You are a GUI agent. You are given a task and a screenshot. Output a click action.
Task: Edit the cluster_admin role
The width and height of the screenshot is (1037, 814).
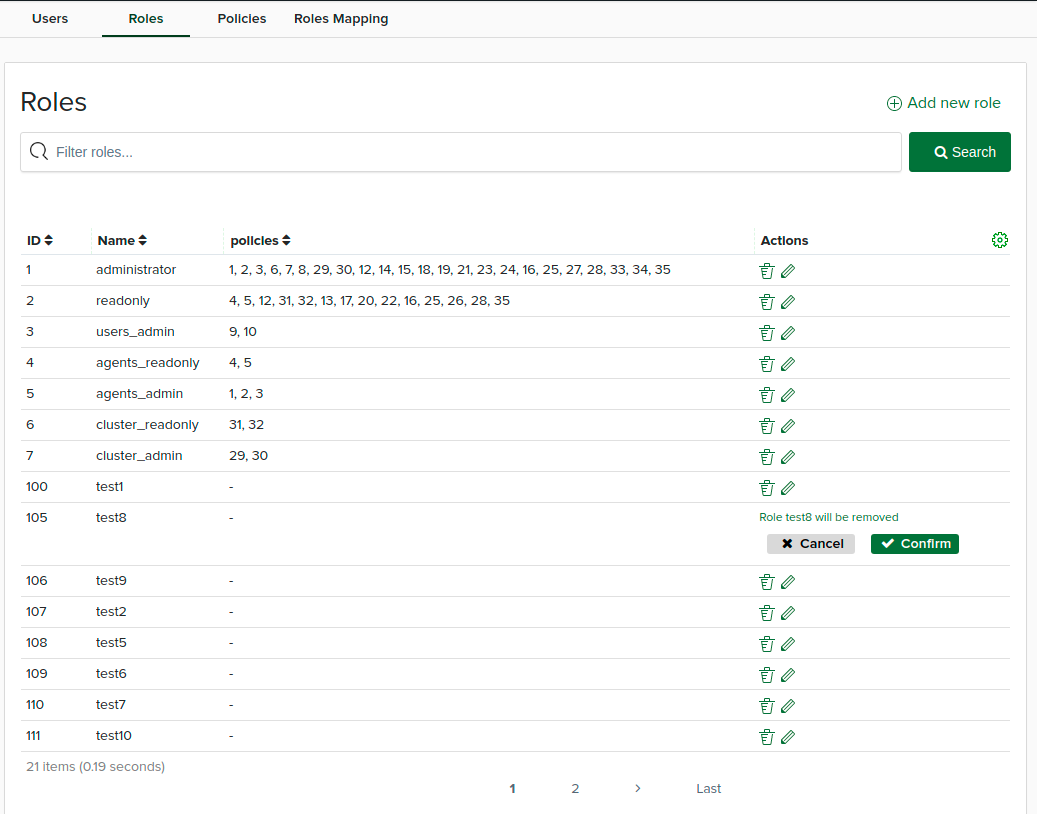pos(789,456)
